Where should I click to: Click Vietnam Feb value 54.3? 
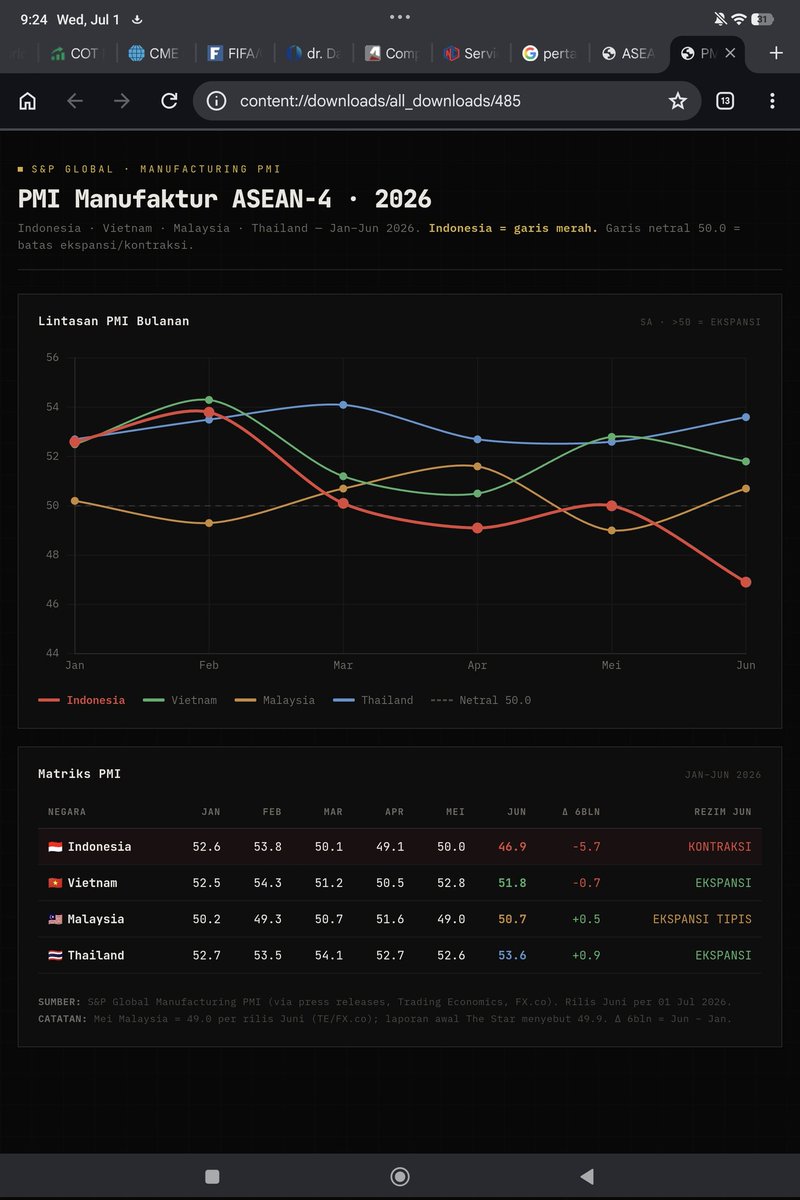(267, 883)
